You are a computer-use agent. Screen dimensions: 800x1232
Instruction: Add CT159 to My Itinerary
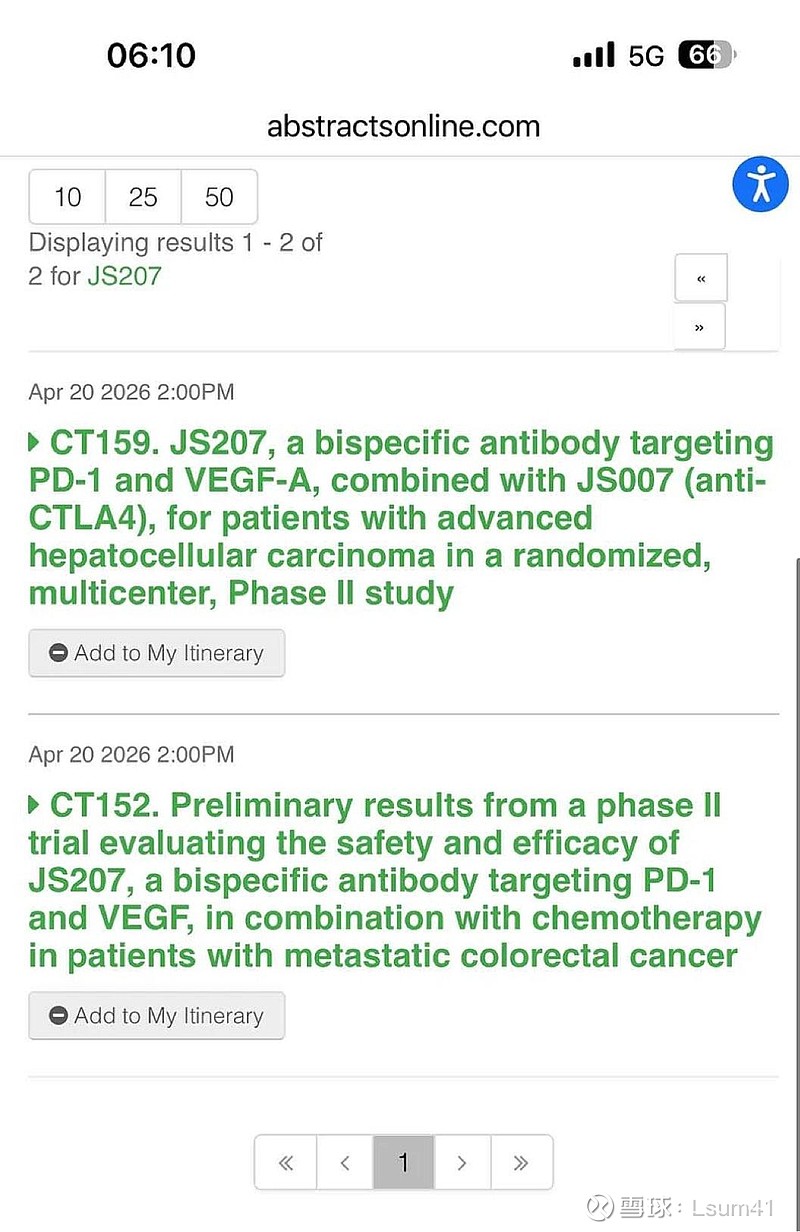point(157,653)
